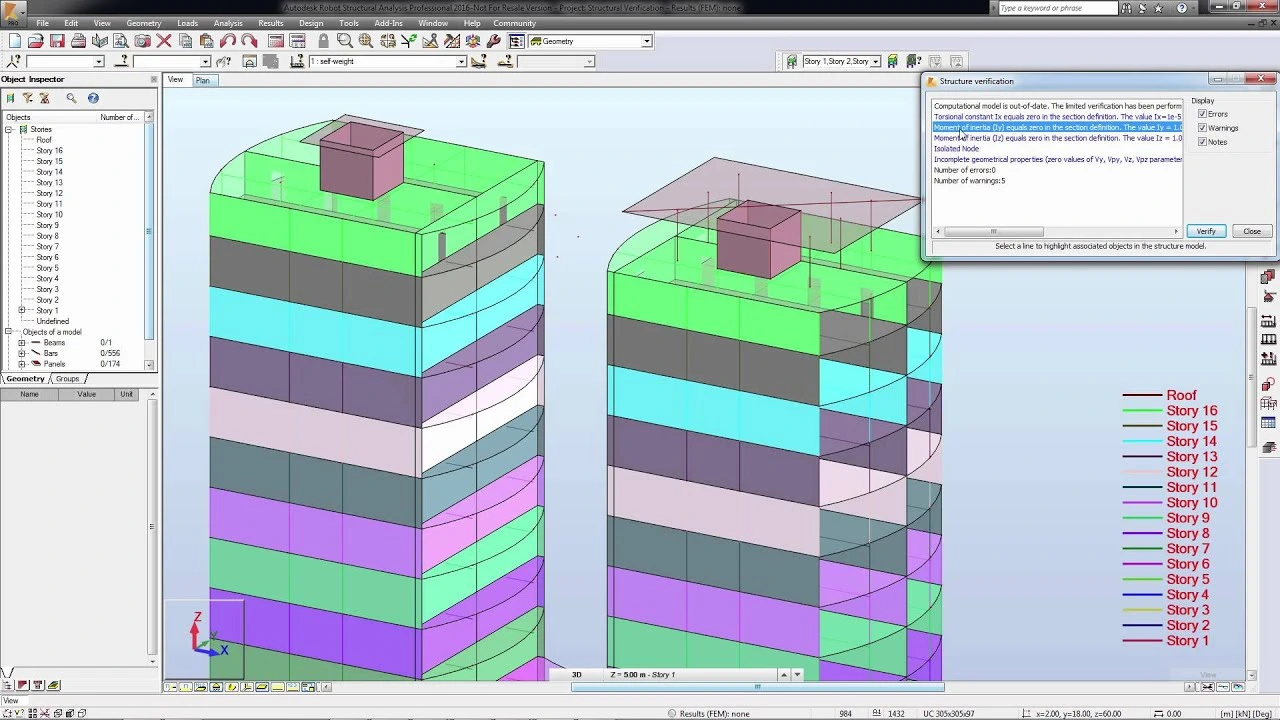Screen dimensions: 1280x720
Task: Click the filter icon in Object Inspector
Action: point(28,98)
